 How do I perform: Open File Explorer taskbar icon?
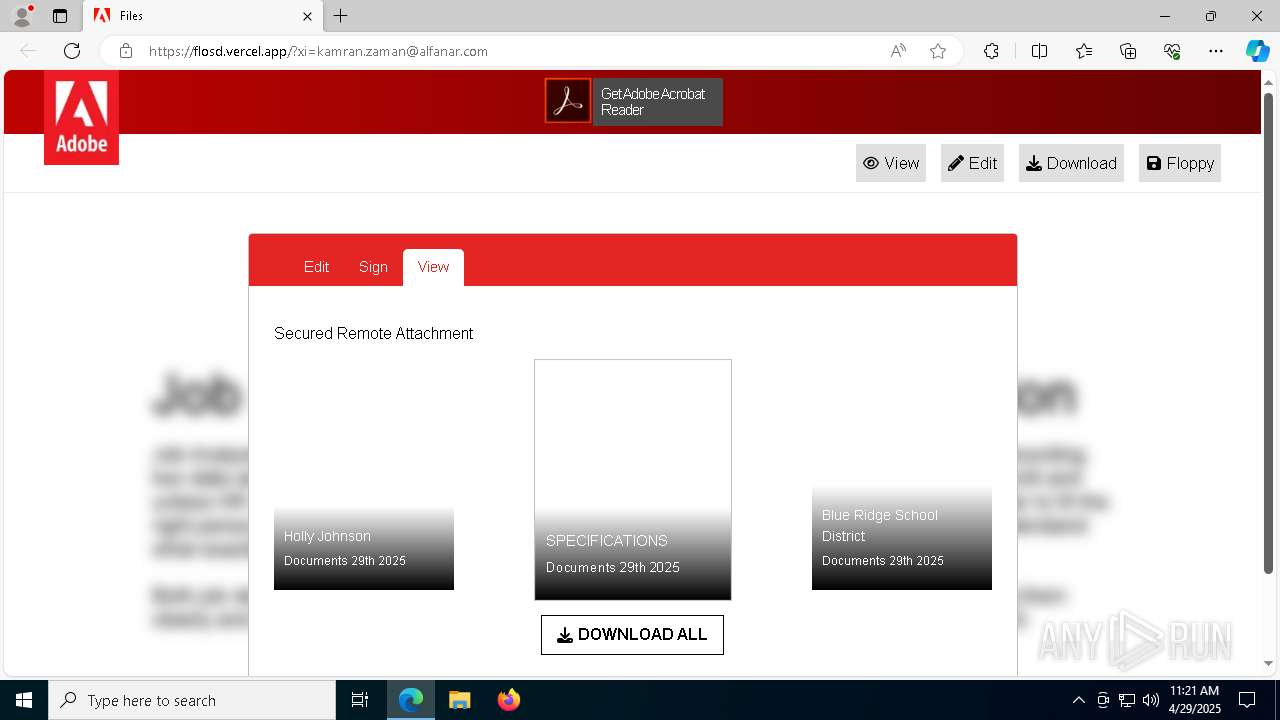(460, 700)
